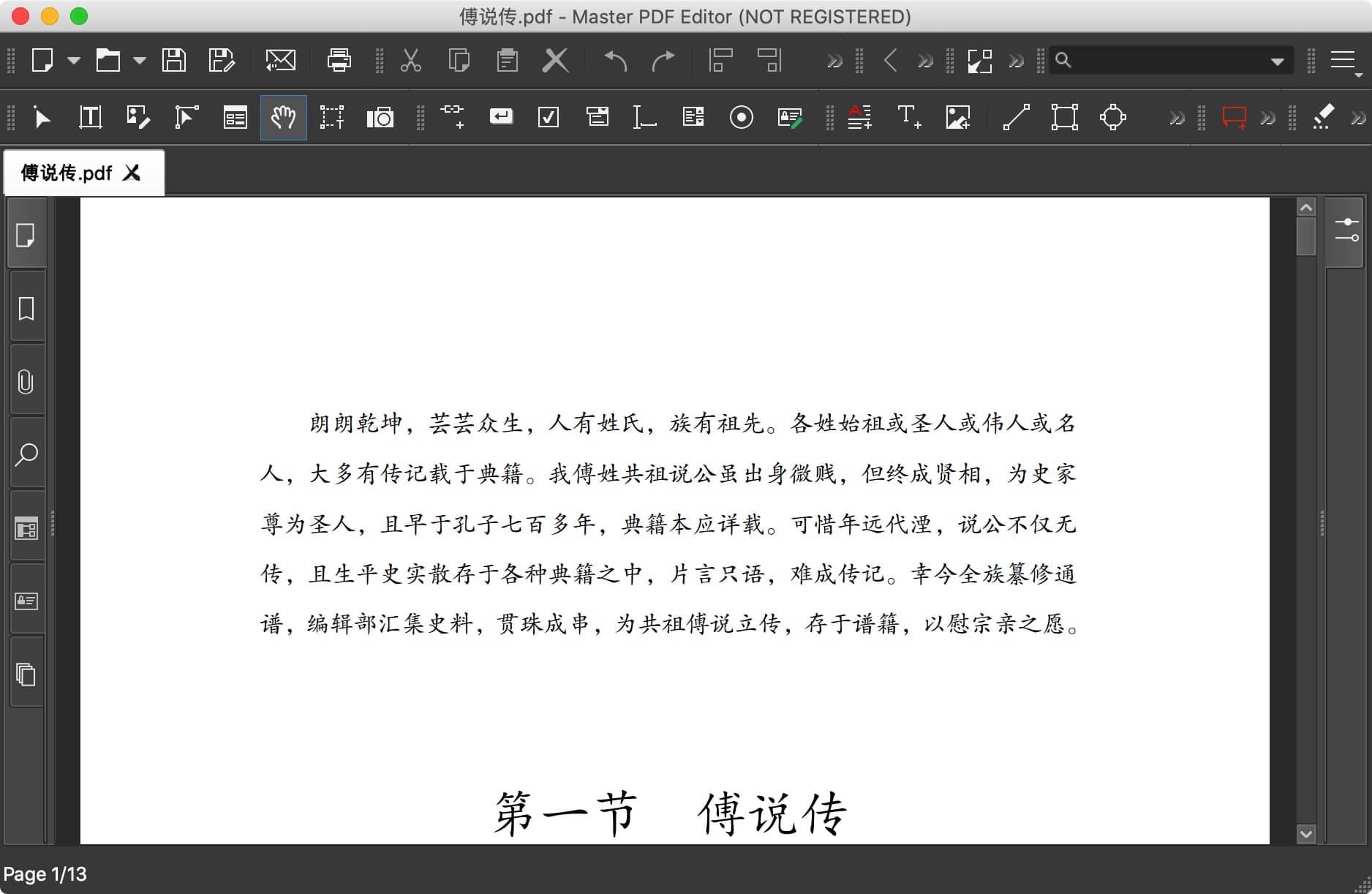Select the Highlight eraser tool
This screenshot has width=1372, height=894.
pyautogui.click(x=1323, y=117)
